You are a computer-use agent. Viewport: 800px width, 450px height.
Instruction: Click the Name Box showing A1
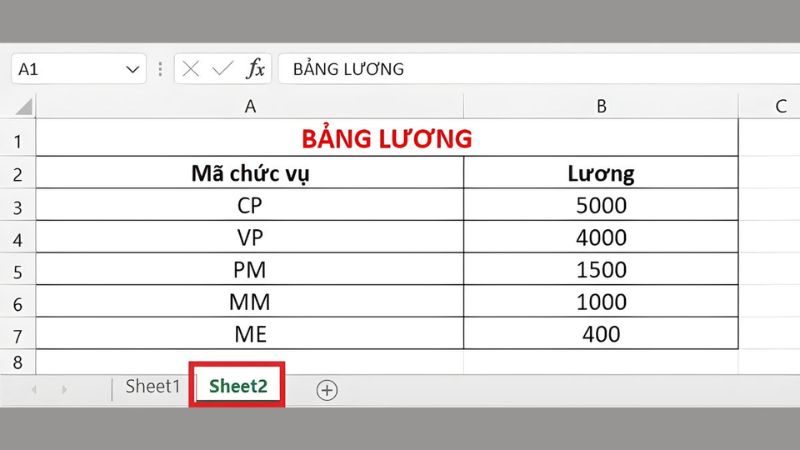(x=79, y=69)
